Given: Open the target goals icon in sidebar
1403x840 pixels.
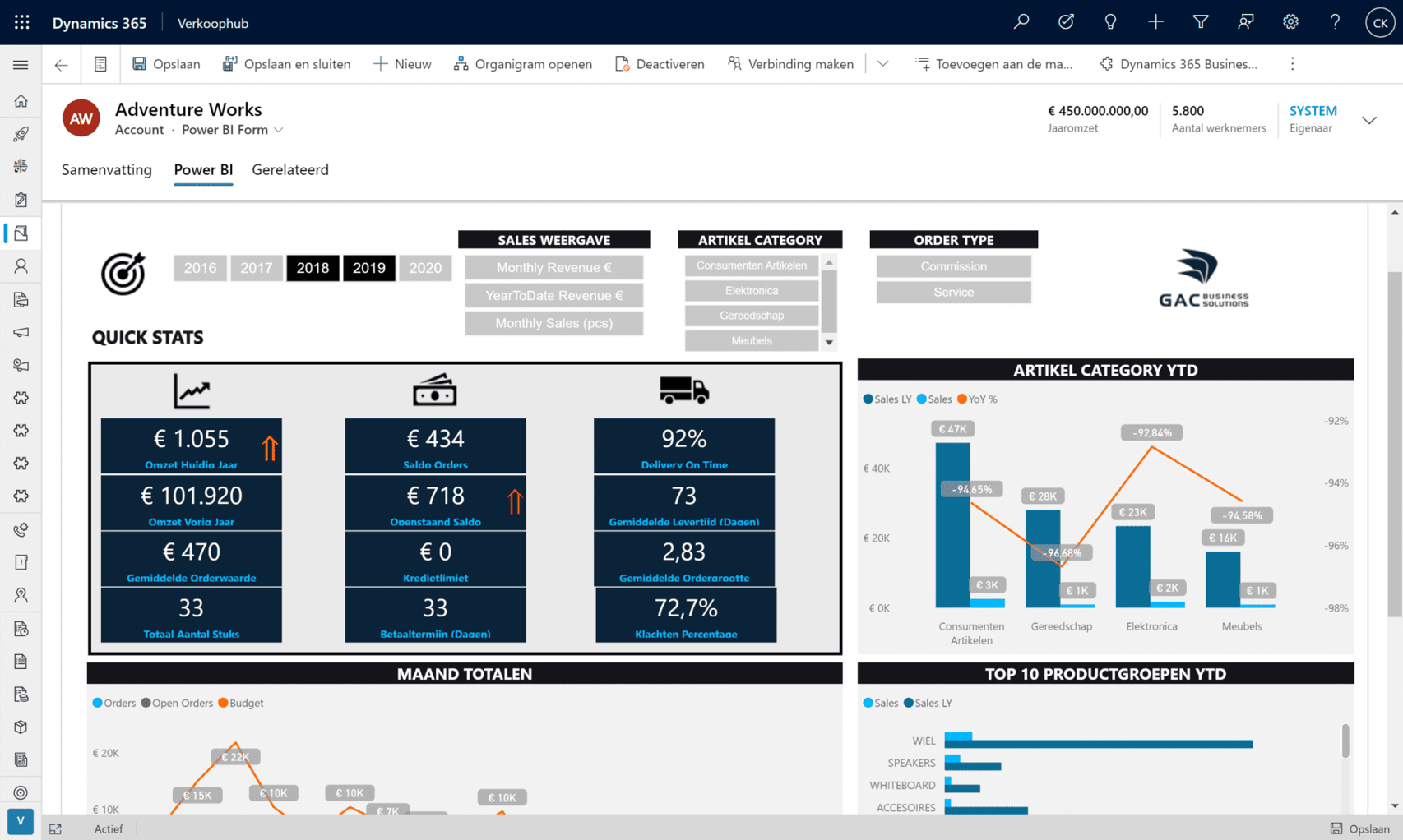Looking at the screenshot, I should click(x=21, y=792).
